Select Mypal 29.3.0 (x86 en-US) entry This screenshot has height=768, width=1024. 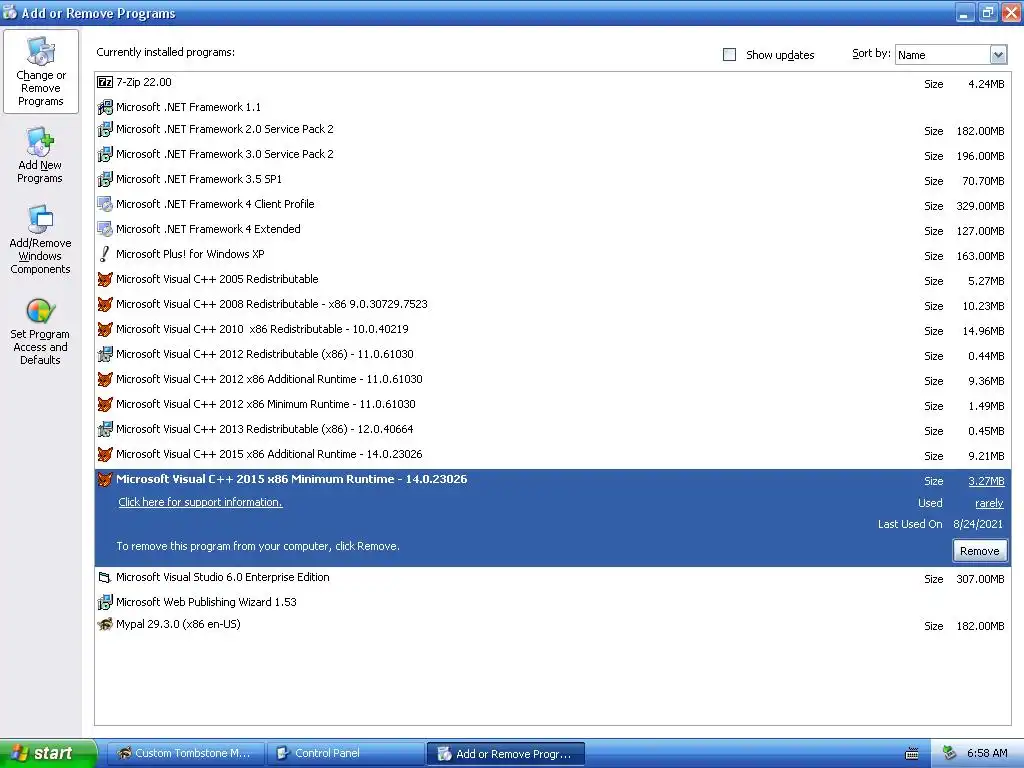coord(552,625)
